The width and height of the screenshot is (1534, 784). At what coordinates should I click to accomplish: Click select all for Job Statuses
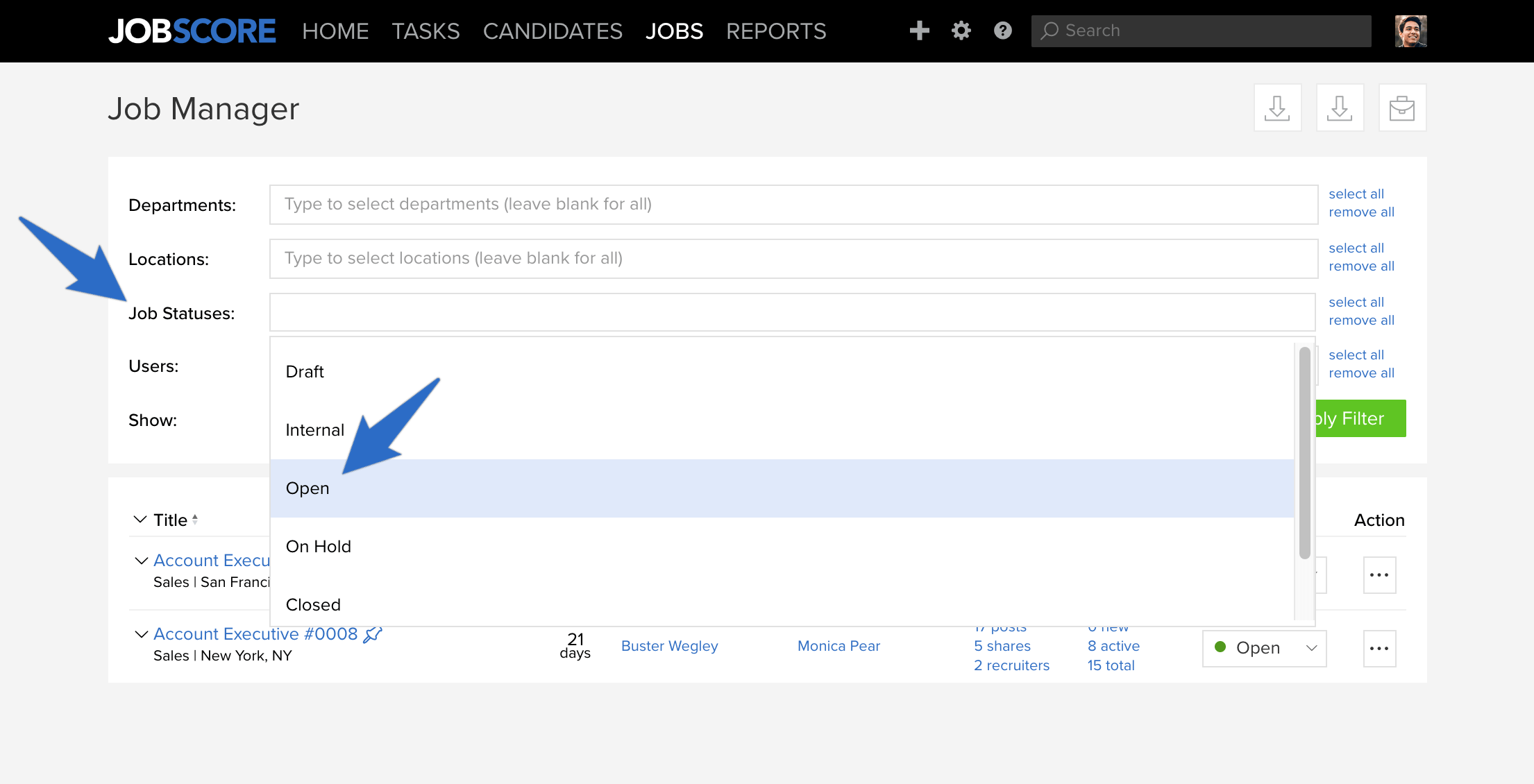coord(1356,302)
